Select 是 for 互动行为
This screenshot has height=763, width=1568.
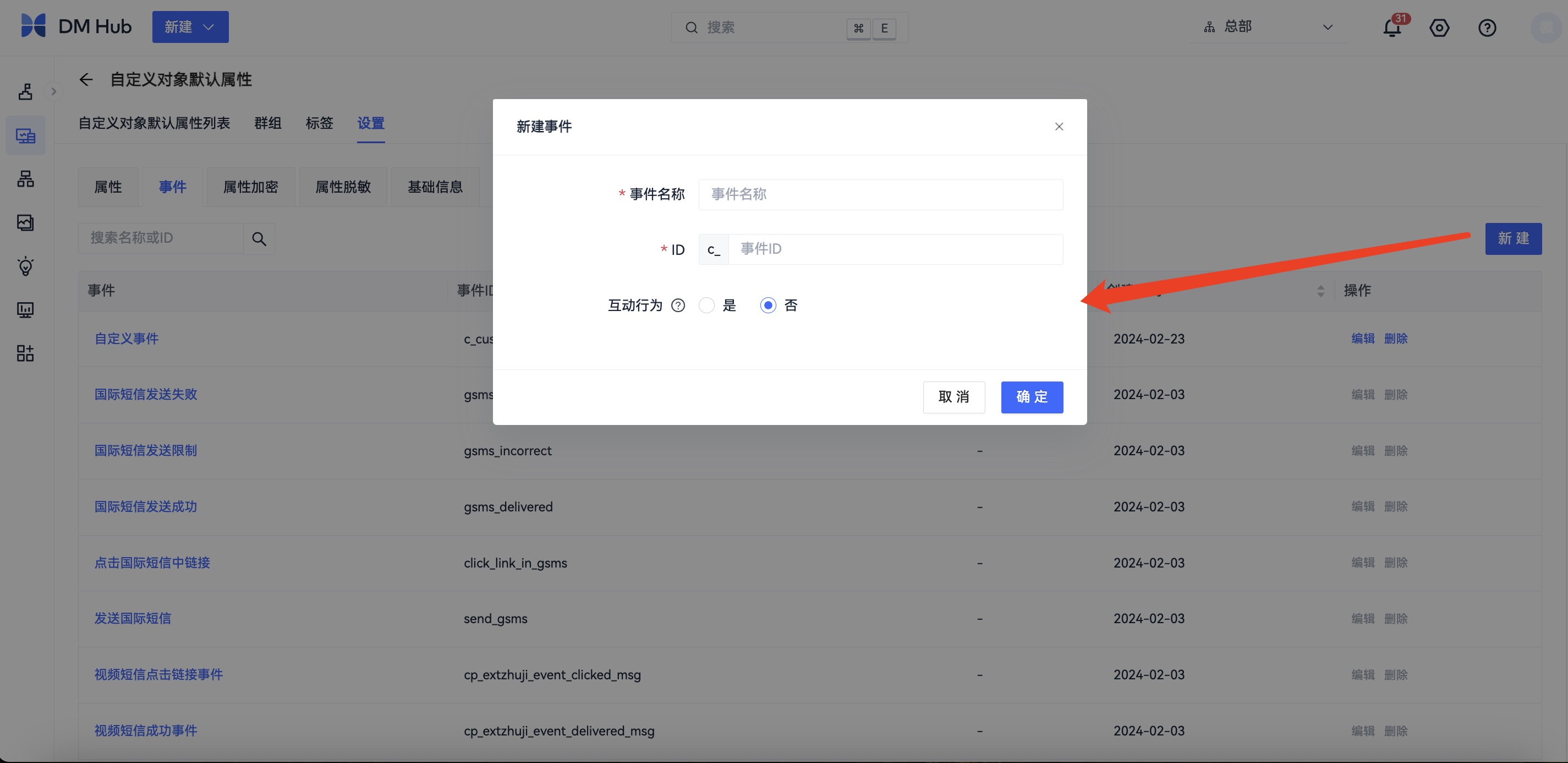point(706,306)
